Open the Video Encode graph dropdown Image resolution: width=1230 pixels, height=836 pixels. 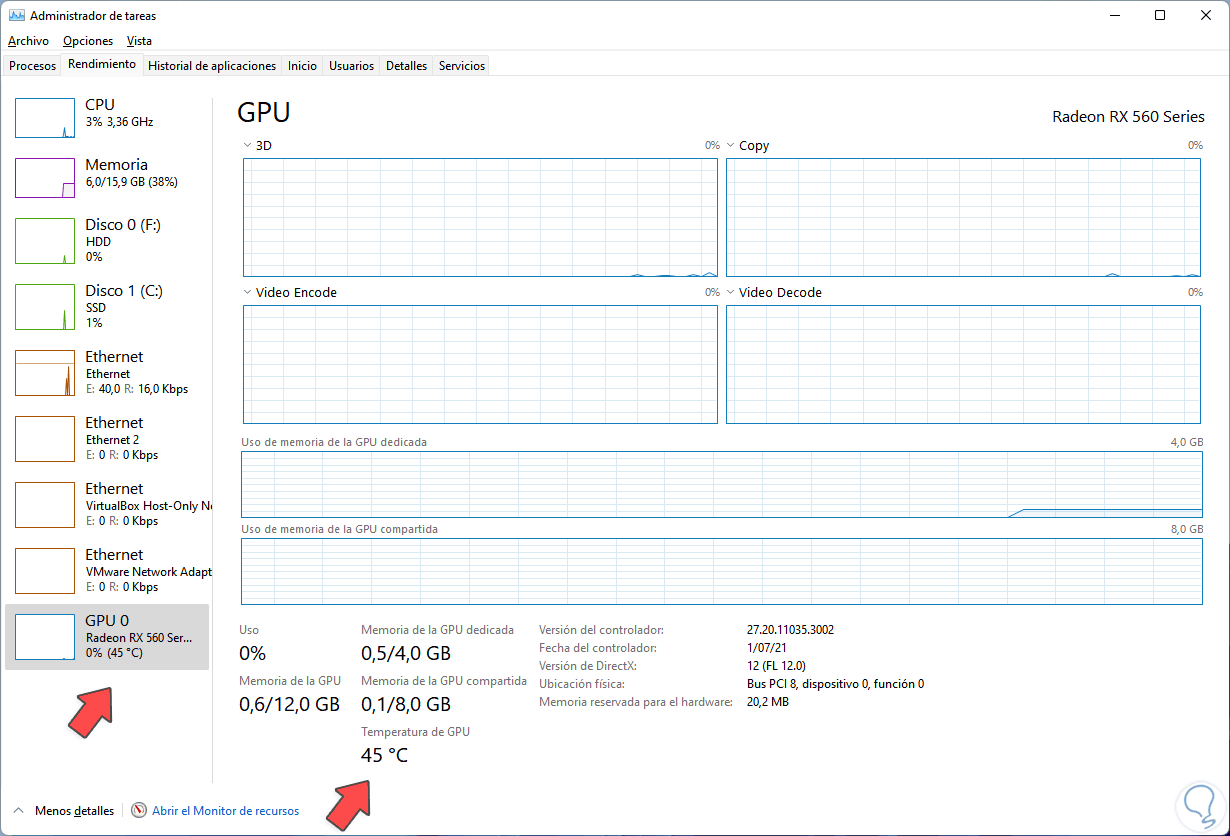point(247,293)
